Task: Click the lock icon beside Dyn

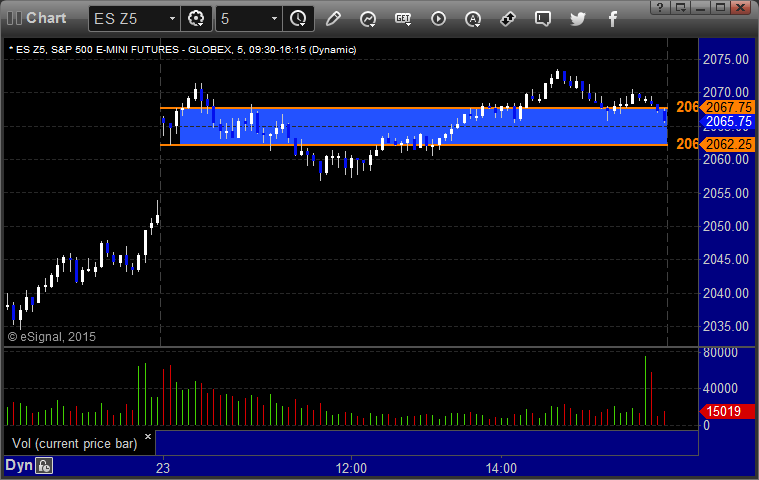Action: click(x=44, y=466)
